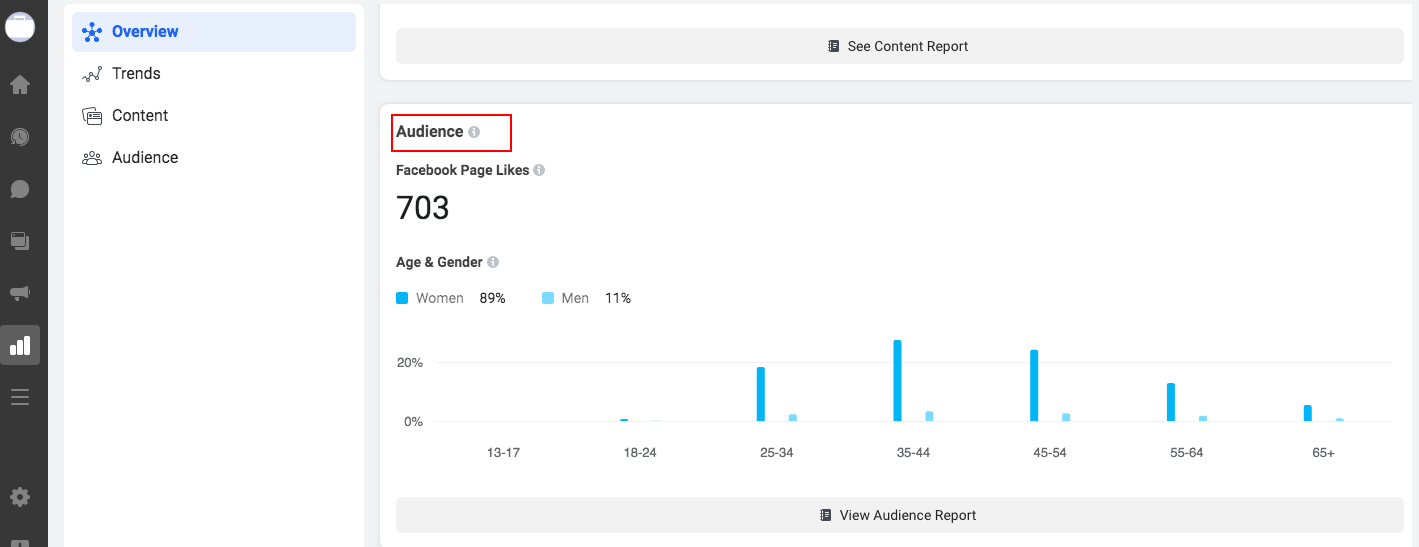Open Audience in the left navigation
Image resolution: width=1419 pixels, height=547 pixels.
point(145,158)
